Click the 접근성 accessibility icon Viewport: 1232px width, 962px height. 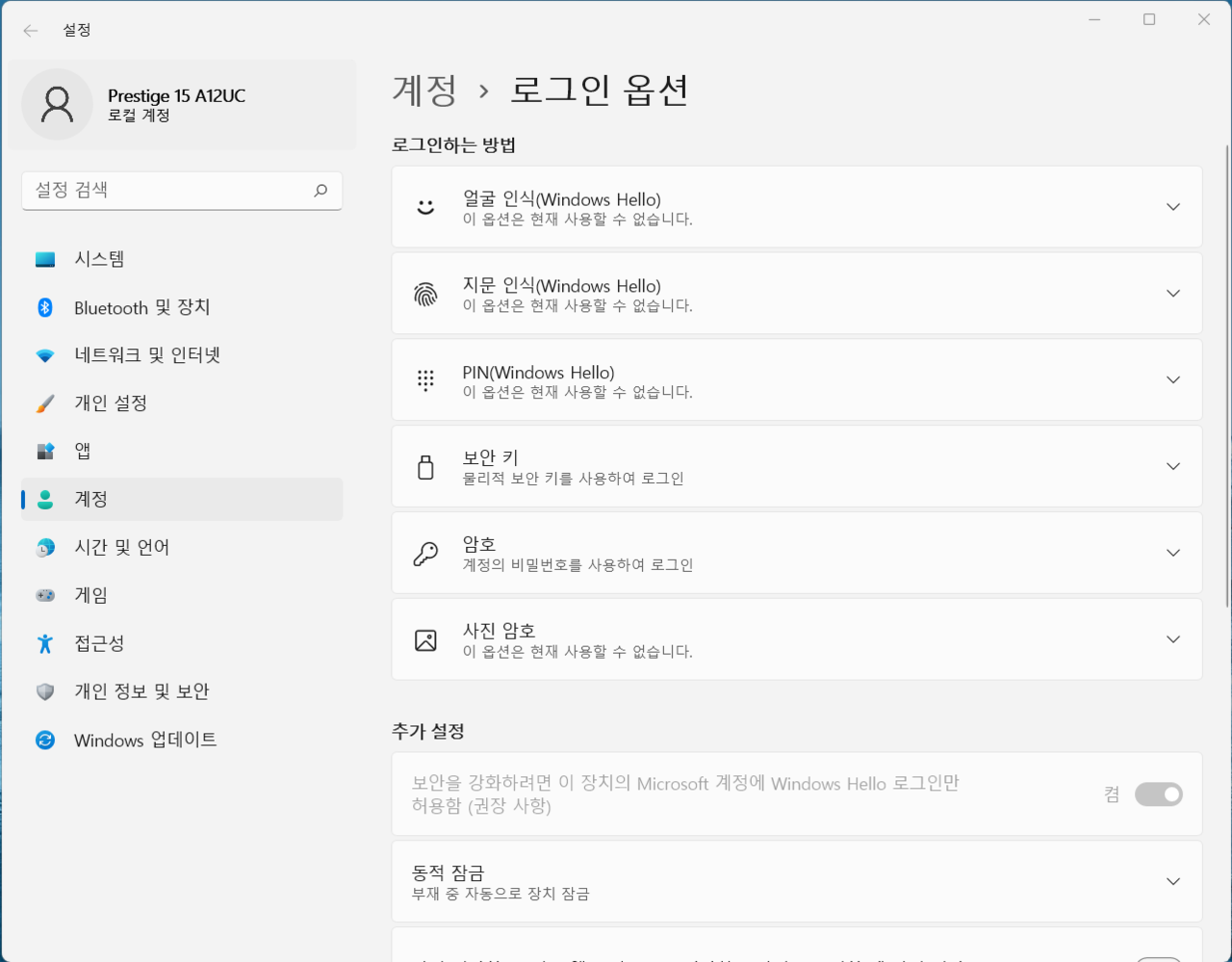(45, 643)
